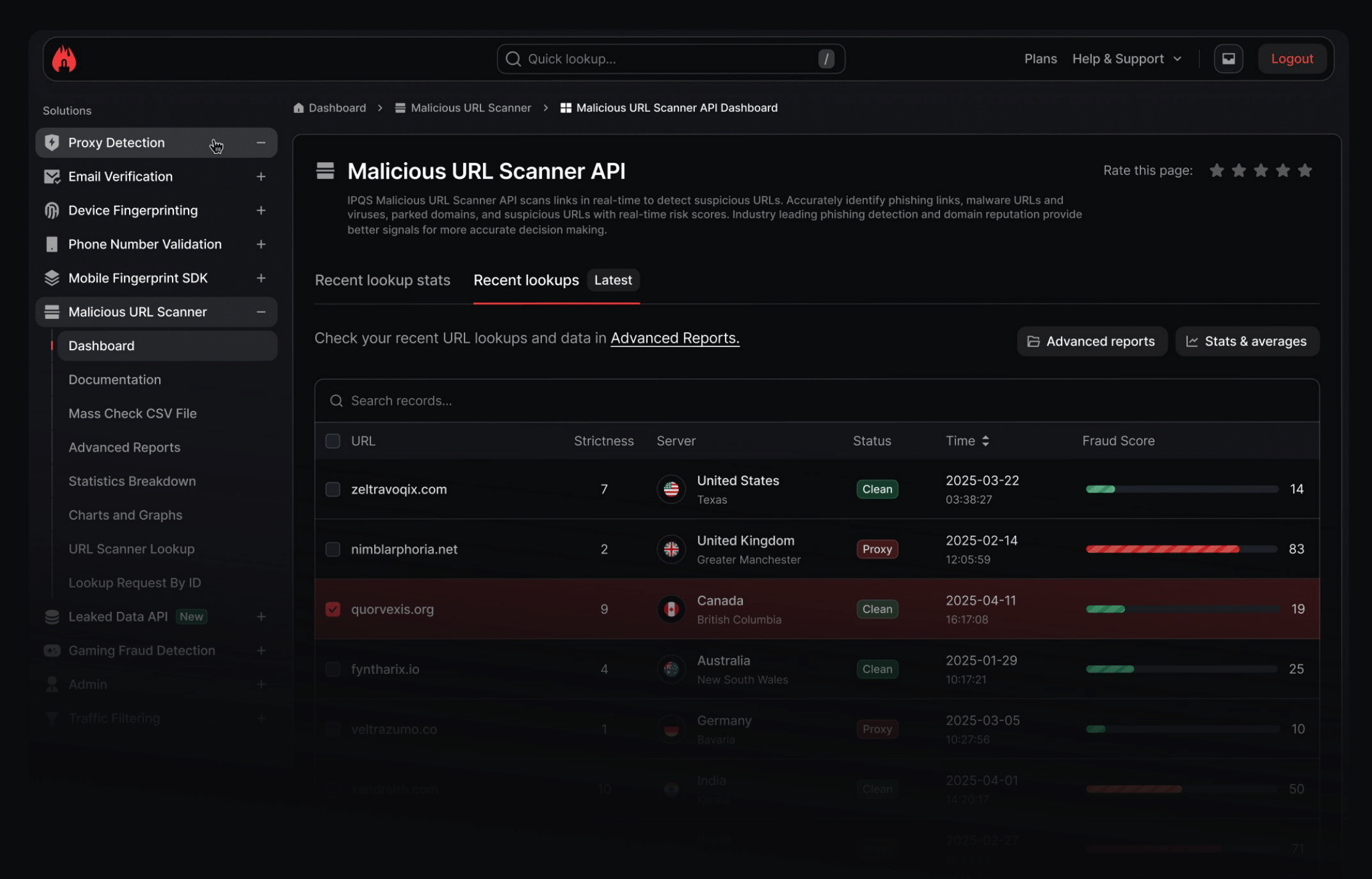Click the Stats & averages button
This screenshot has height=879, width=1372.
(1247, 342)
